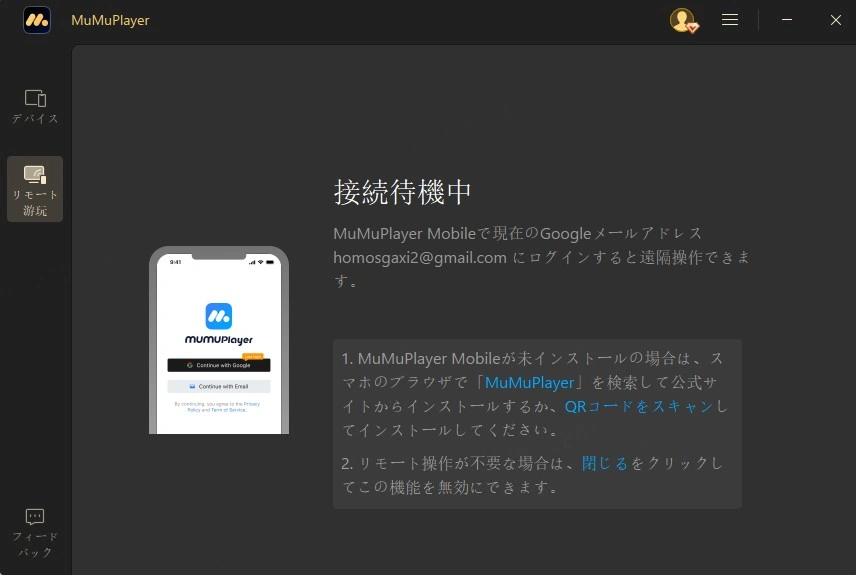Click the 閉じる link to disable
Viewport: 856px width, 575px height.
click(605, 463)
